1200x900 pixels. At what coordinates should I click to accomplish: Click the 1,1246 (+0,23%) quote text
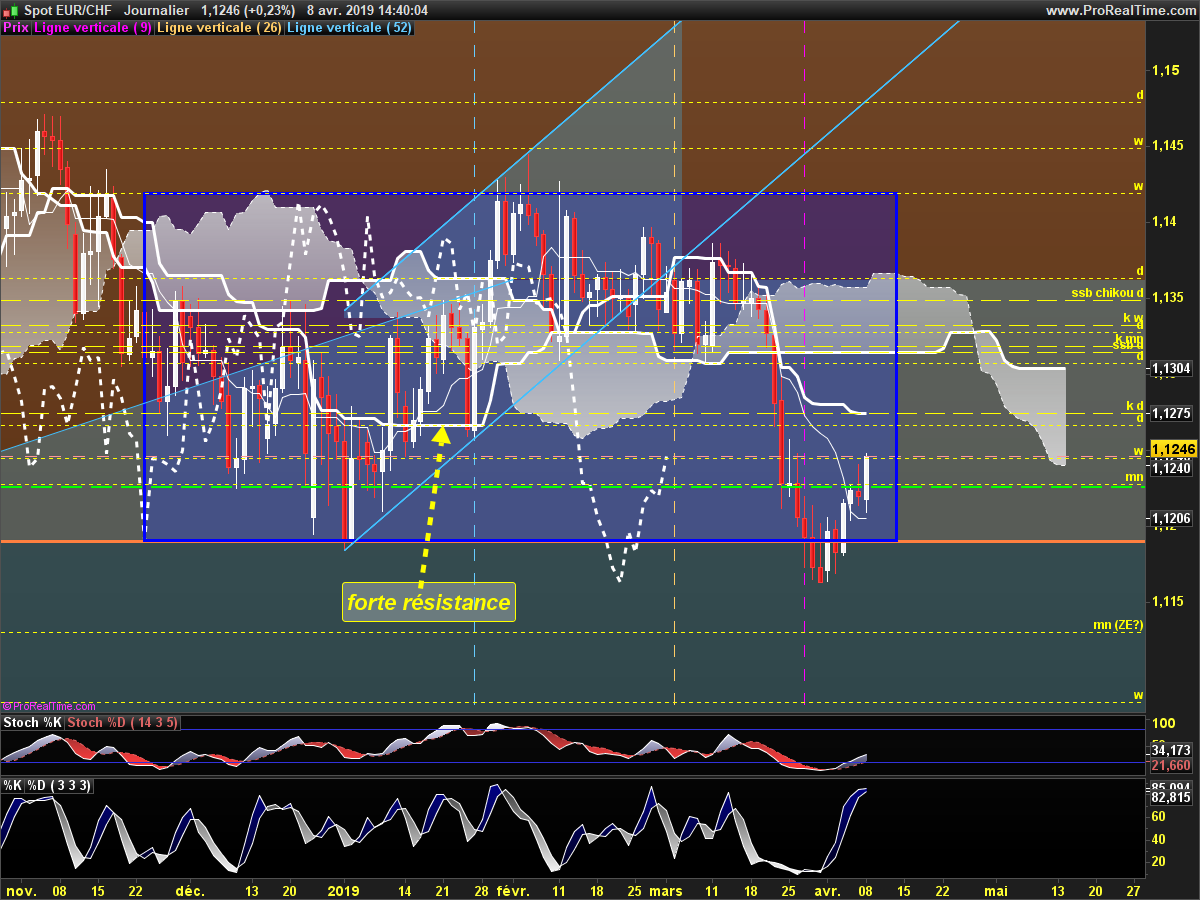click(x=248, y=10)
